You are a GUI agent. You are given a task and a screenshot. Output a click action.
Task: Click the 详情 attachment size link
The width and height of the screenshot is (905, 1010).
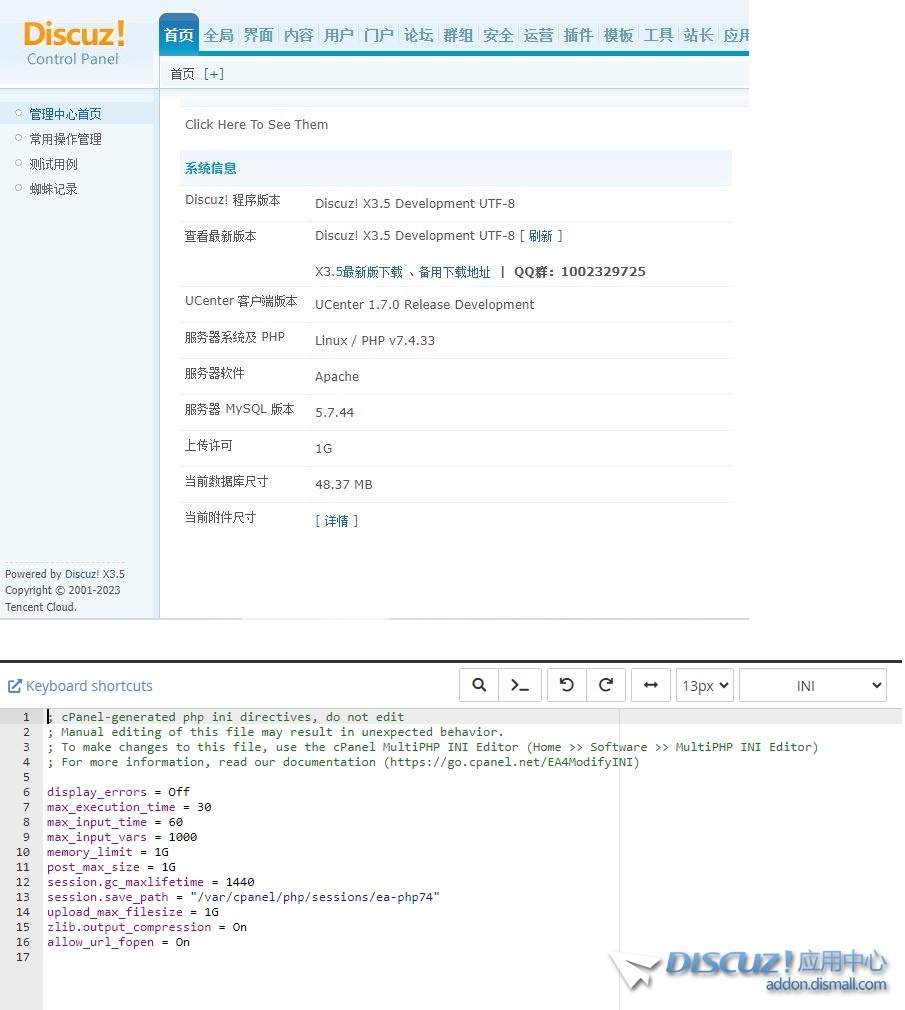pyautogui.click(x=336, y=521)
